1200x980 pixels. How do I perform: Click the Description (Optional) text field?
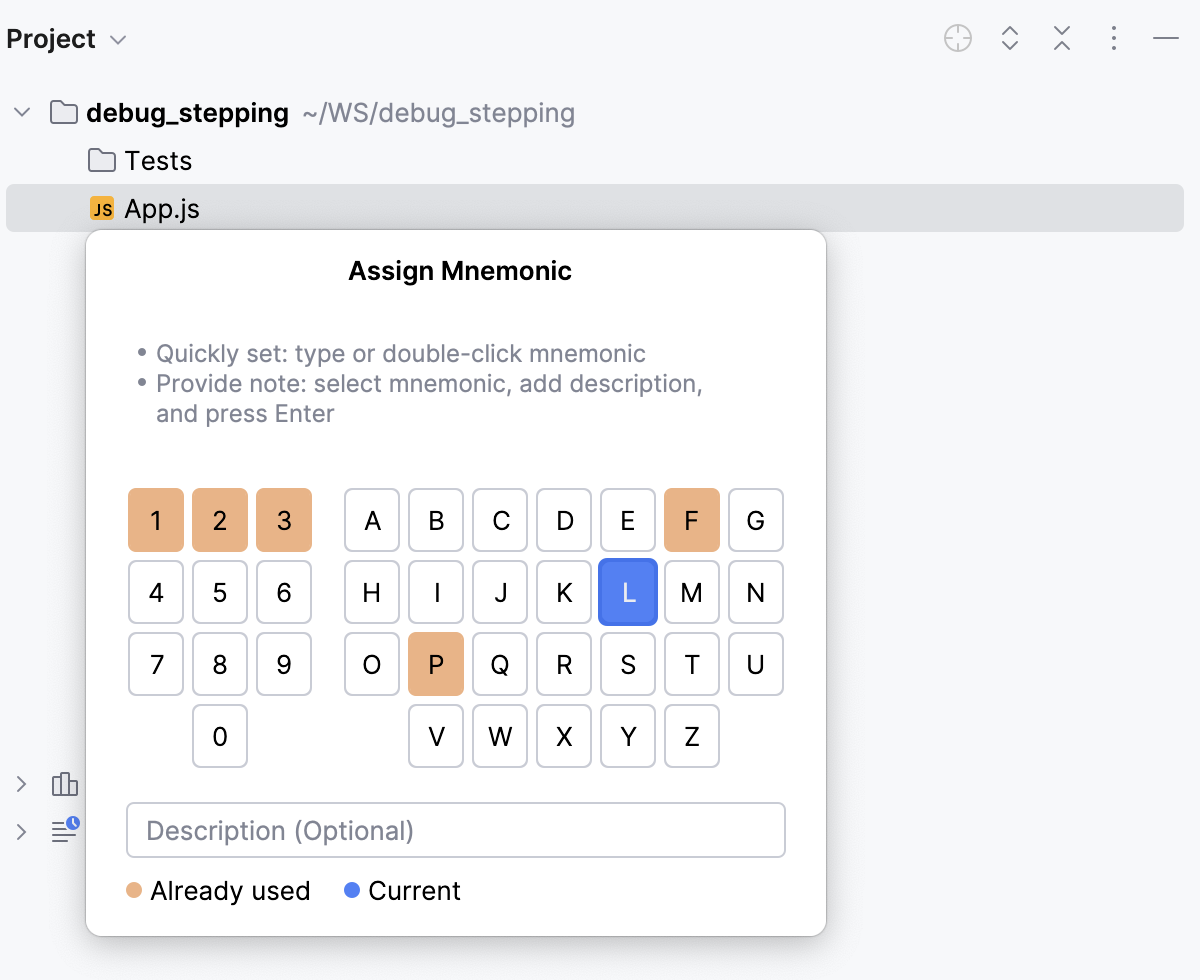456,830
